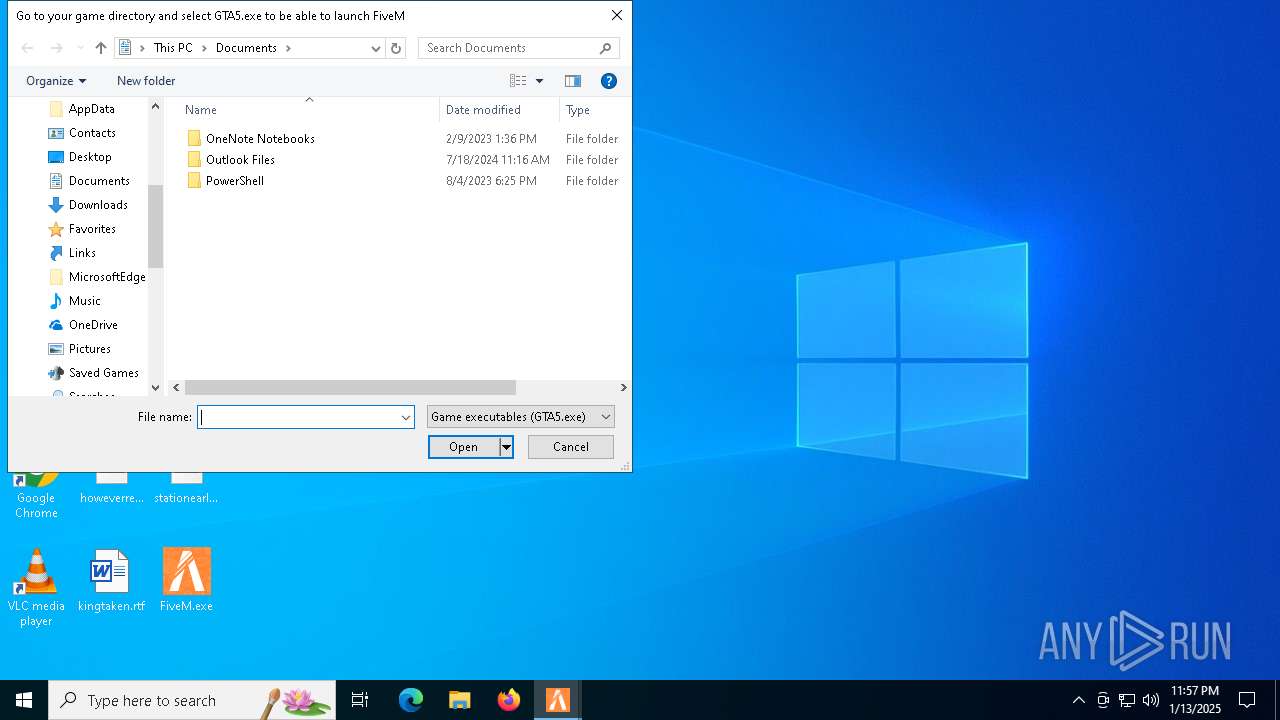This screenshot has height=720, width=1280.
Task: Select Downloads in the navigation pane
Action: pos(98,205)
